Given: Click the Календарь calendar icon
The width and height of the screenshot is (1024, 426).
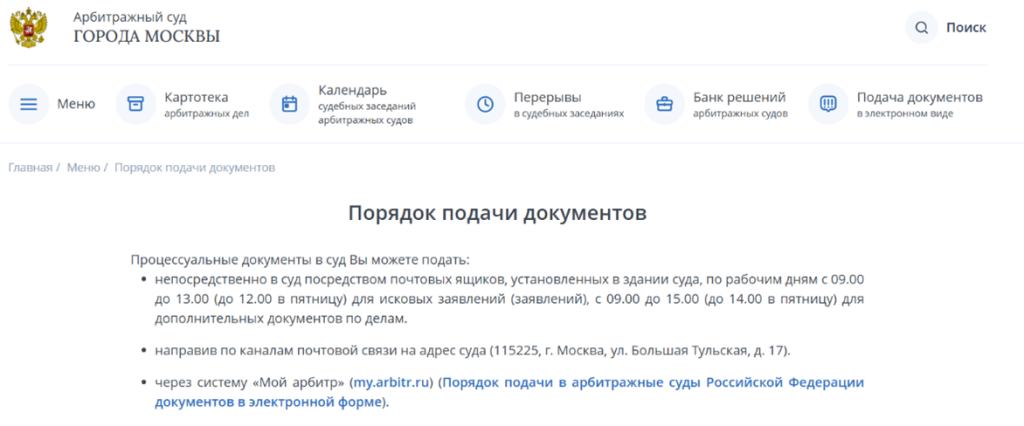Looking at the screenshot, I should click(x=289, y=104).
